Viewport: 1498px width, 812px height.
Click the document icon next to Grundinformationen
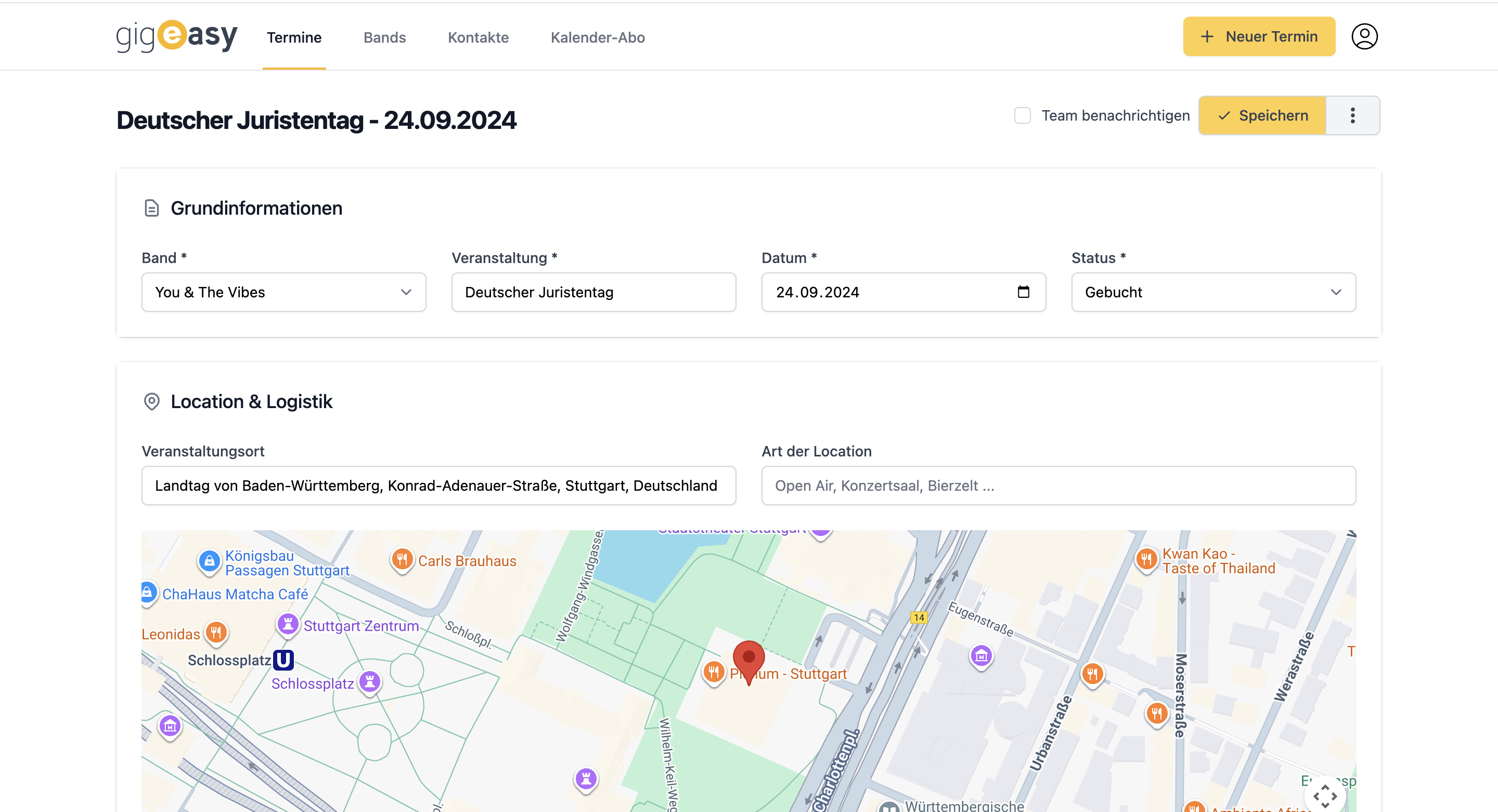pos(152,208)
